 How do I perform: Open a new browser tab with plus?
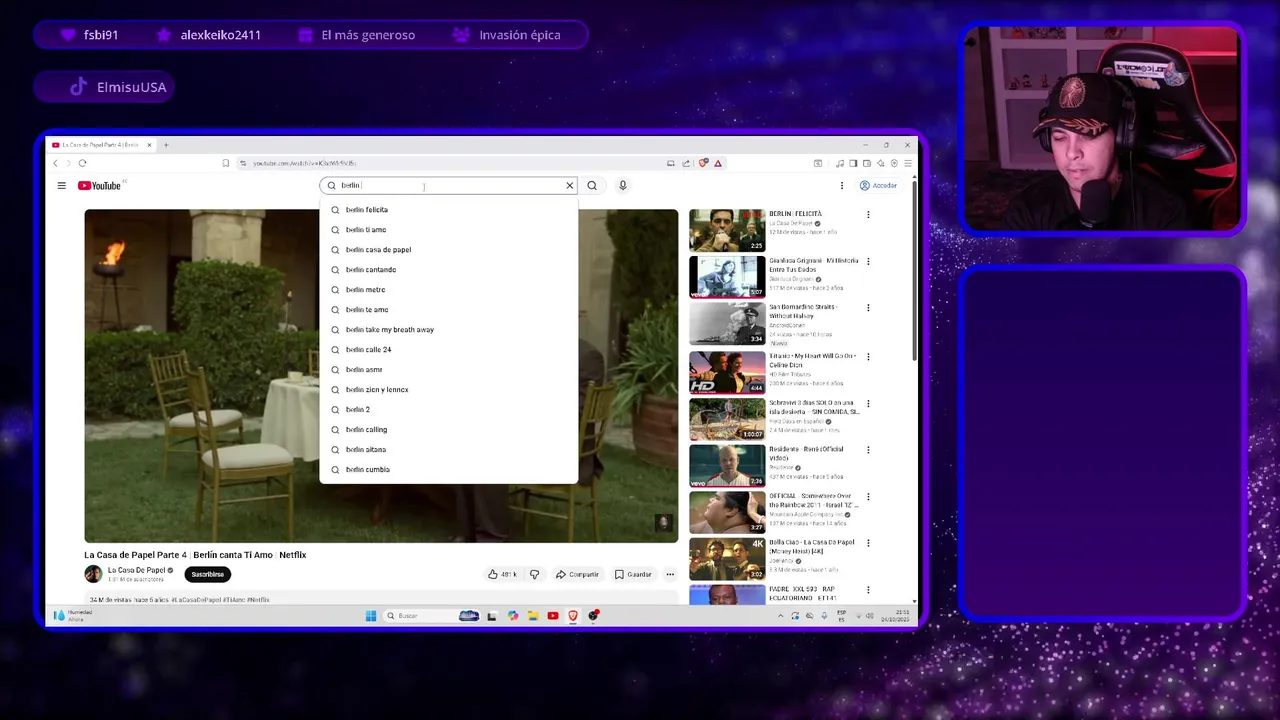pos(166,145)
